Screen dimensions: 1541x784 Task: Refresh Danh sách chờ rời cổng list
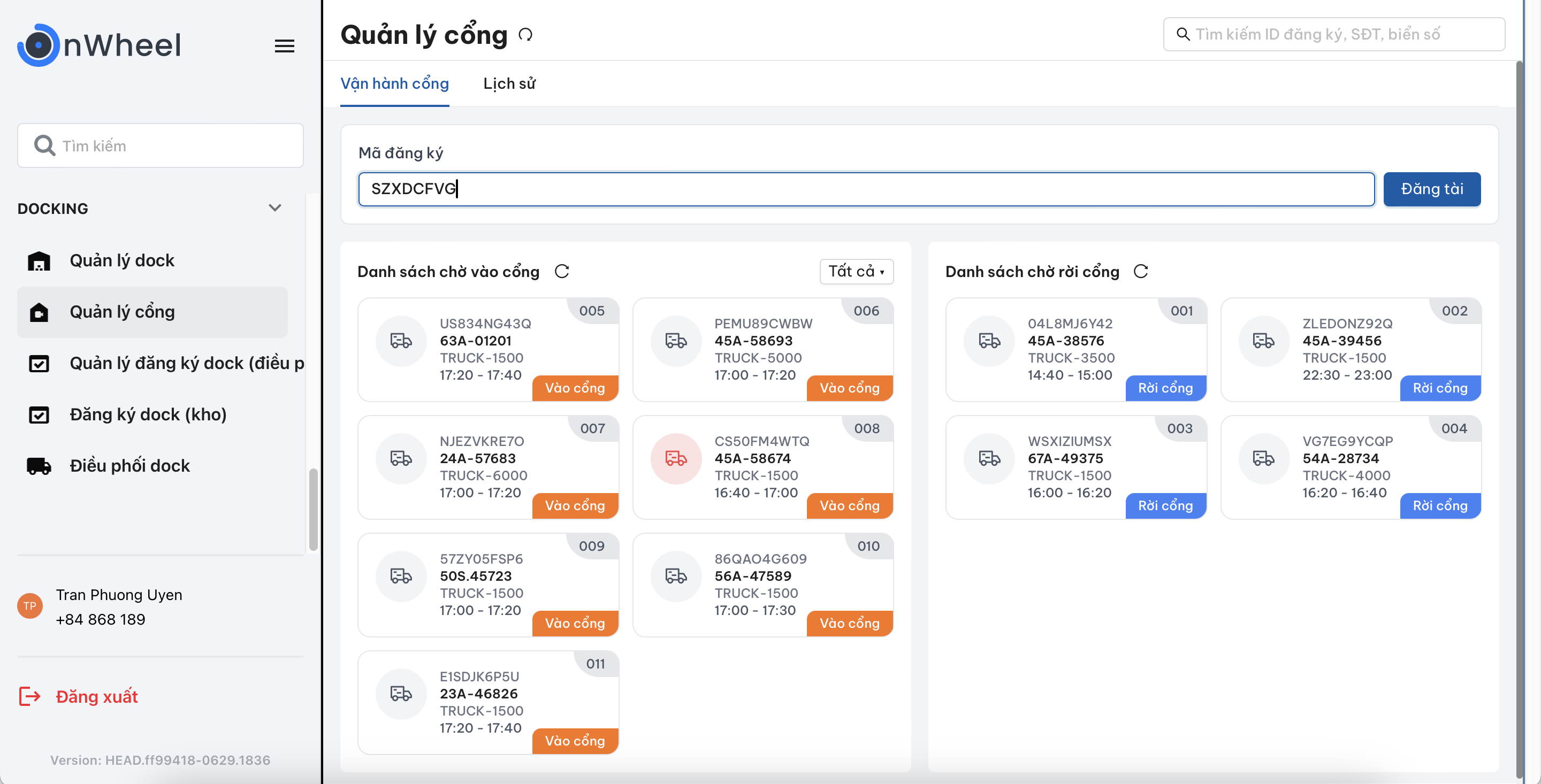coord(1141,272)
